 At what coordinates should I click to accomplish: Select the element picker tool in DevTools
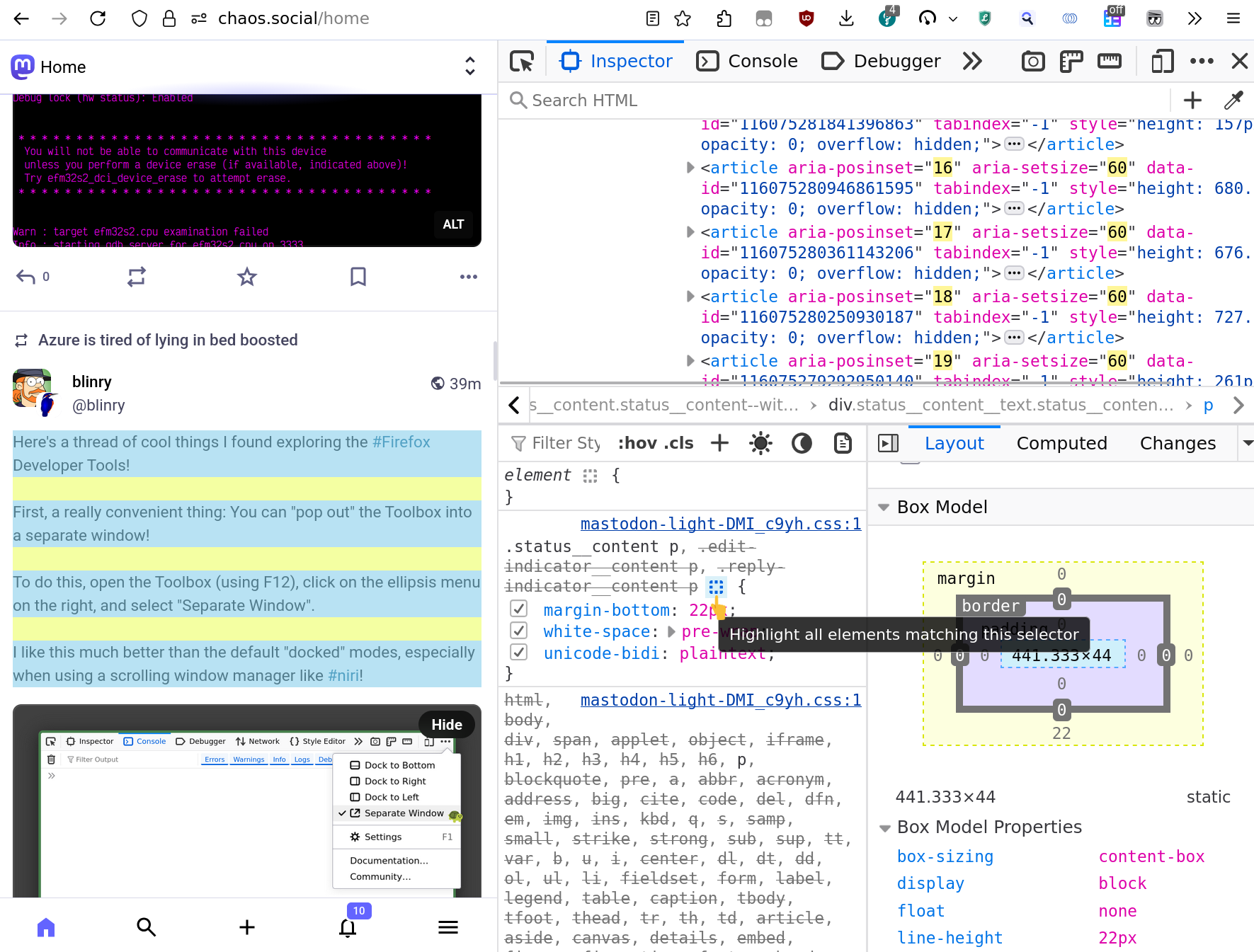(522, 62)
